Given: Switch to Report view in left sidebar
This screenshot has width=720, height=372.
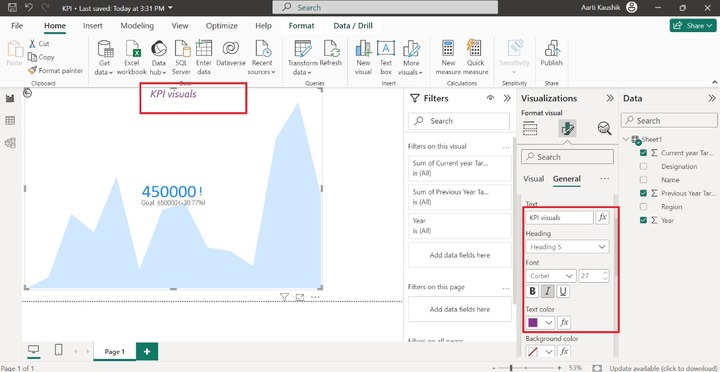Looking at the screenshot, I should point(10,98).
